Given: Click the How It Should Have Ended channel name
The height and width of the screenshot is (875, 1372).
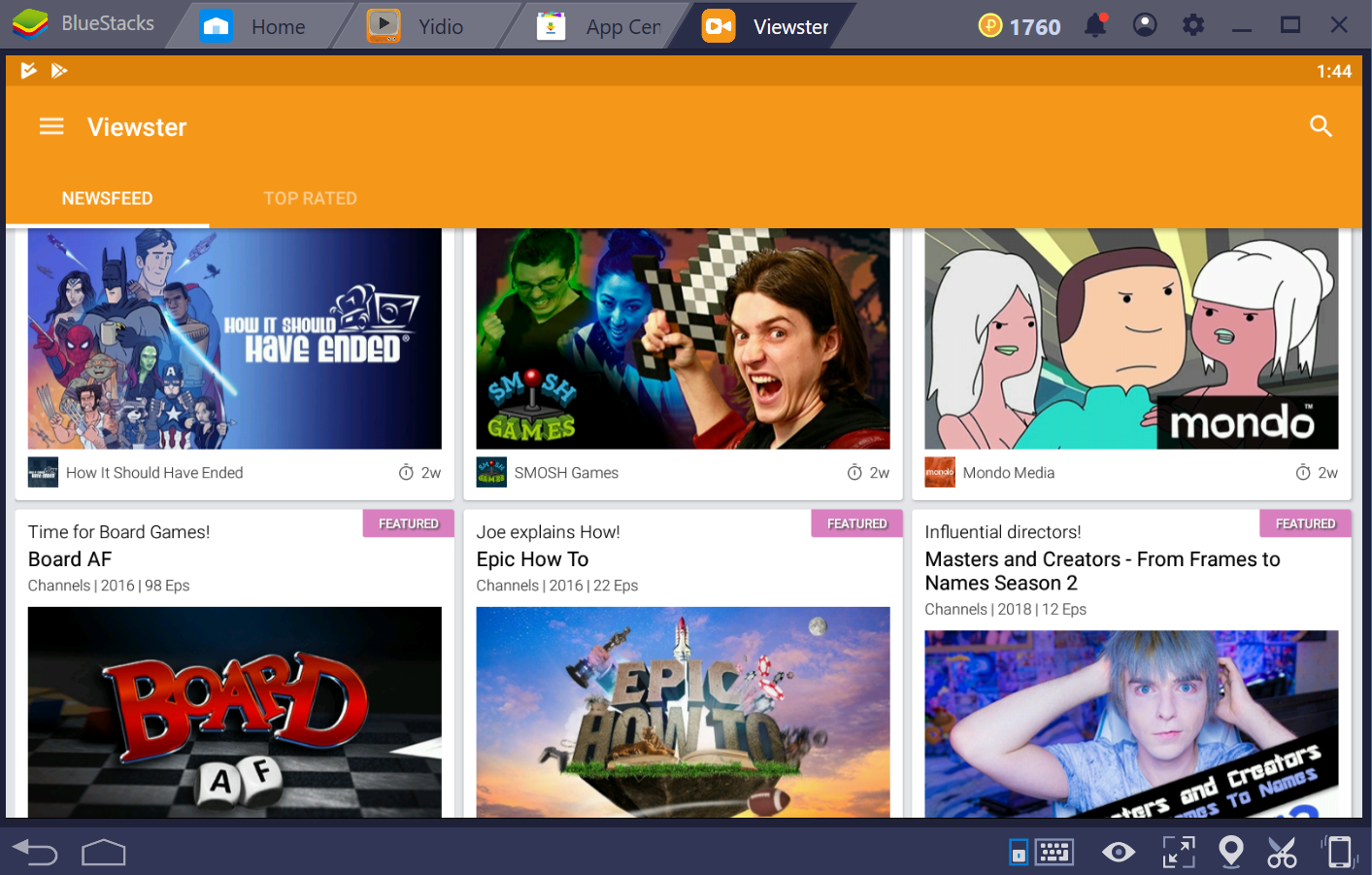Looking at the screenshot, I should [154, 473].
